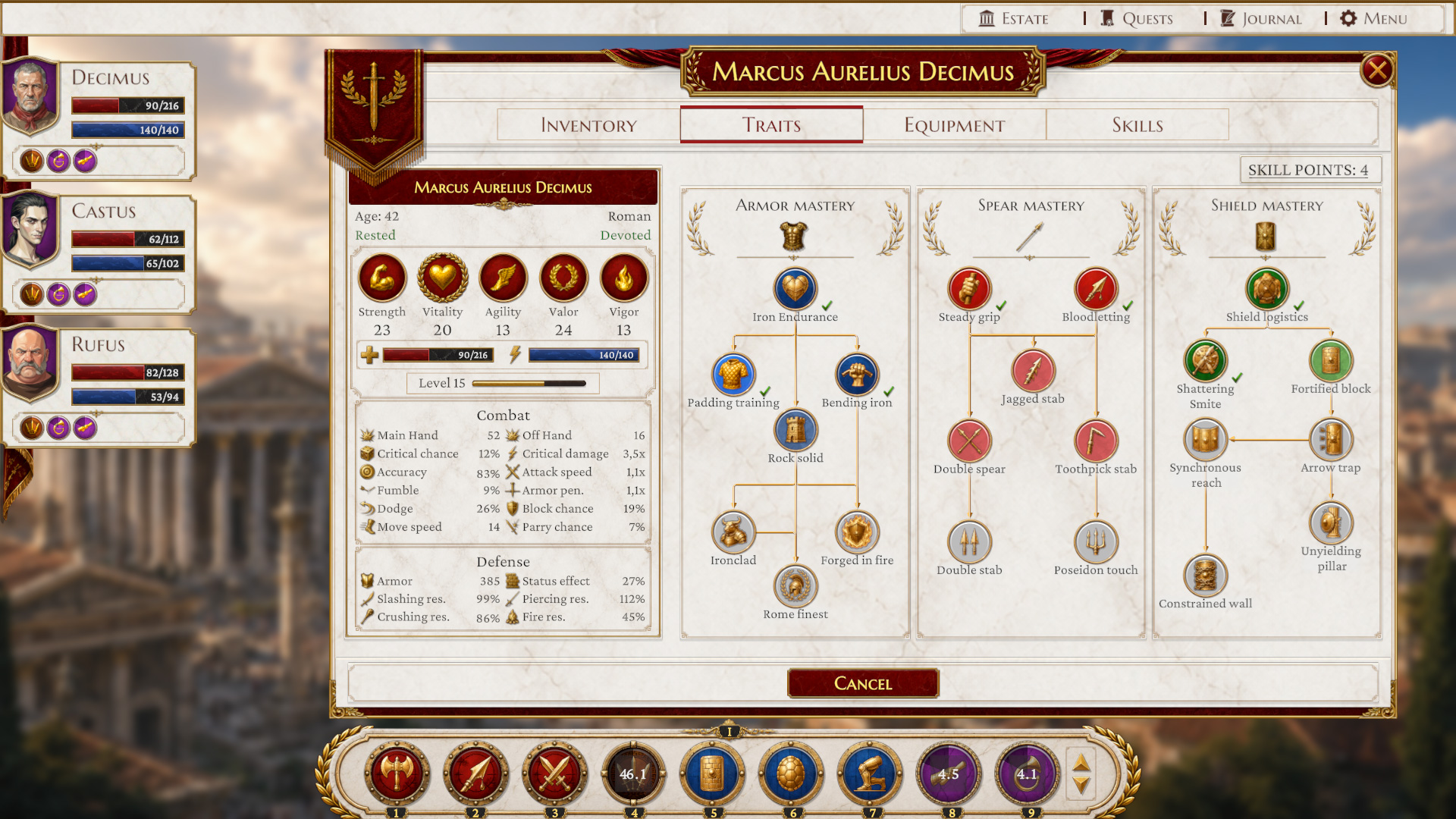Screen dimensions: 1456x819
Task: Page the hotbar up with the arrow
Action: pyautogui.click(x=1082, y=763)
